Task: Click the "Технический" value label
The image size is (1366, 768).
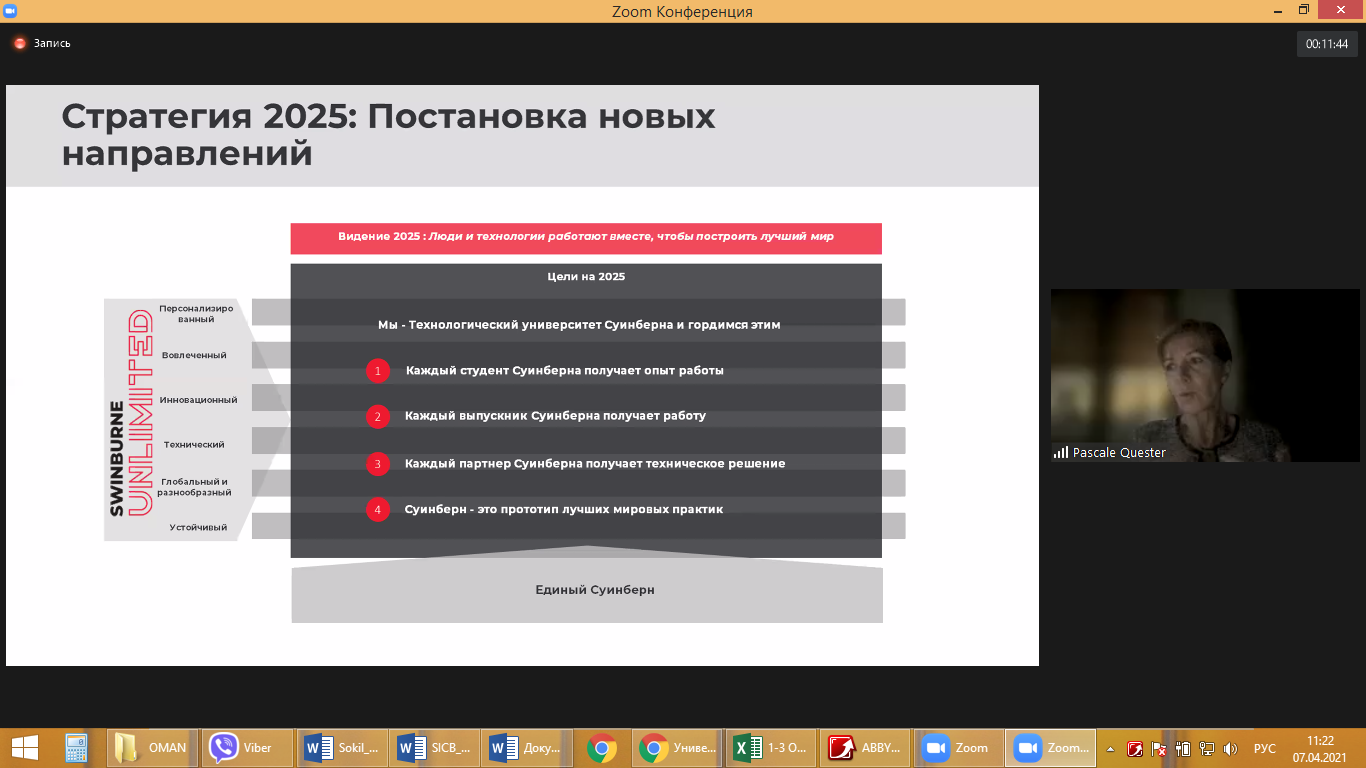Action: (x=194, y=444)
